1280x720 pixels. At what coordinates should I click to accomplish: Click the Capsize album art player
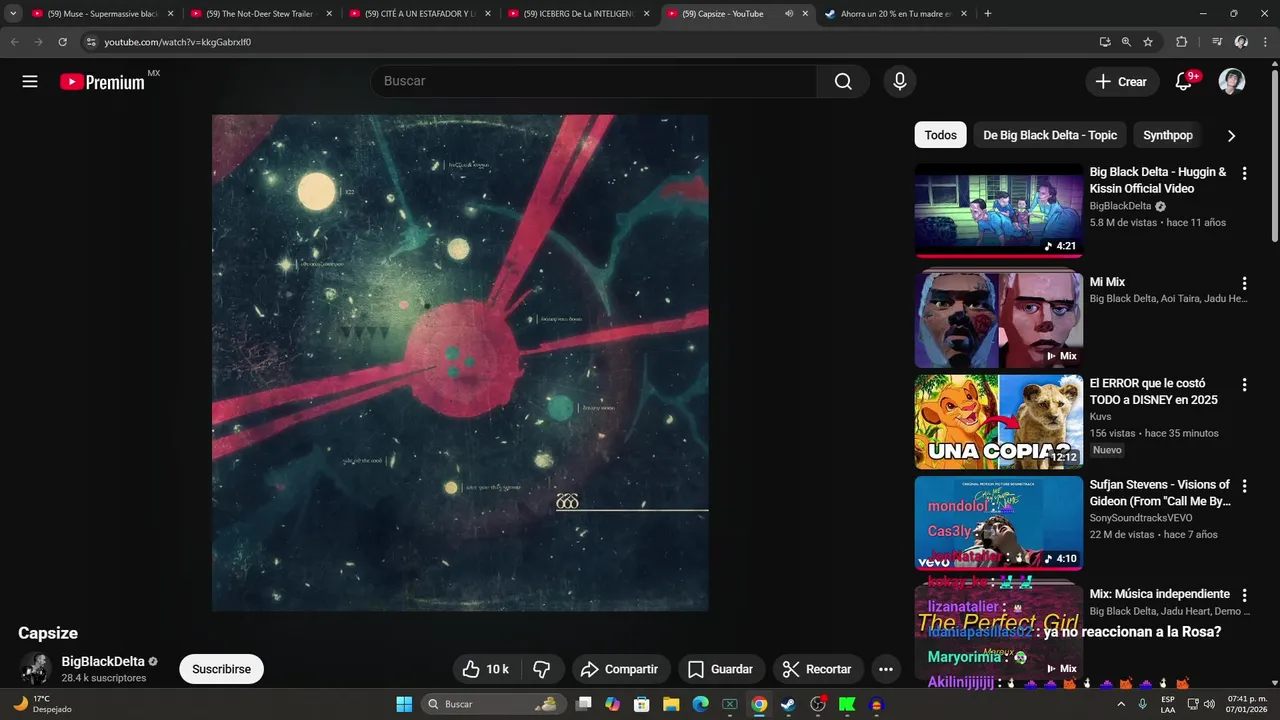[x=460, y=362]
